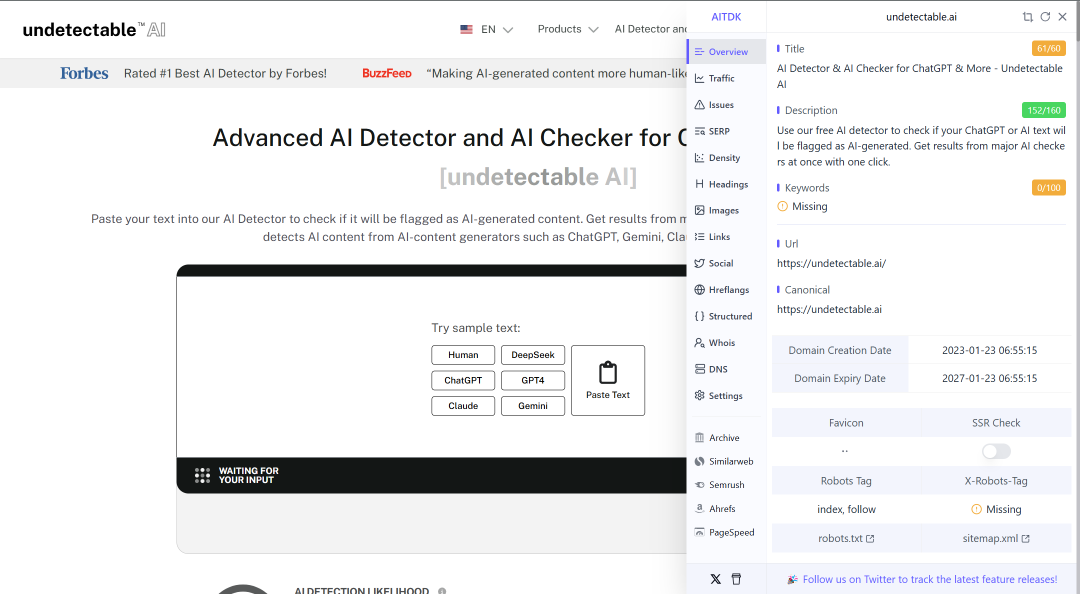Click the waiting-for-input dots icon
This screenshot has width=1080, height=594.
point(202,475)
